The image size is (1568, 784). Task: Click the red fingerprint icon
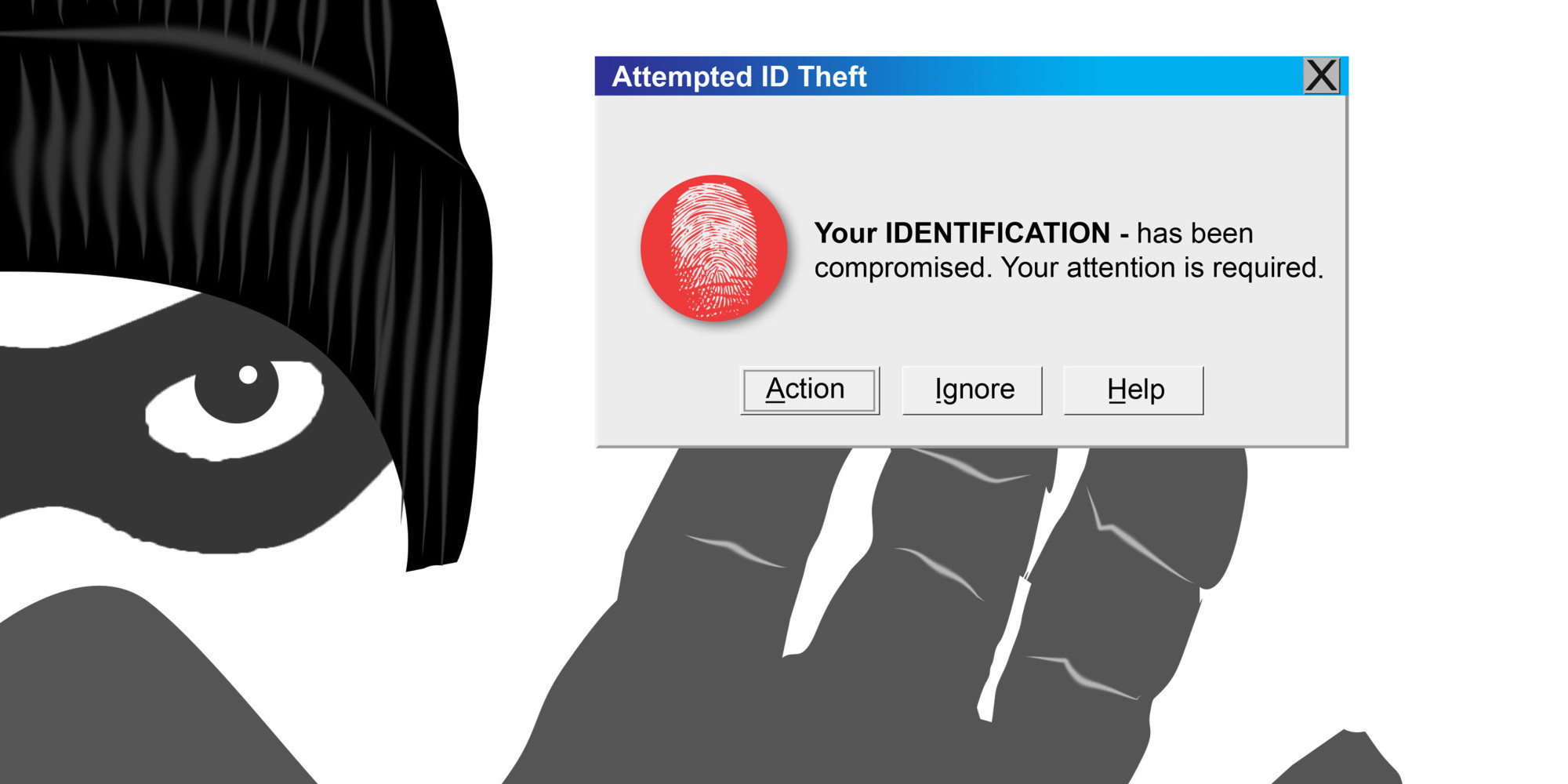(x=713, y=248)
